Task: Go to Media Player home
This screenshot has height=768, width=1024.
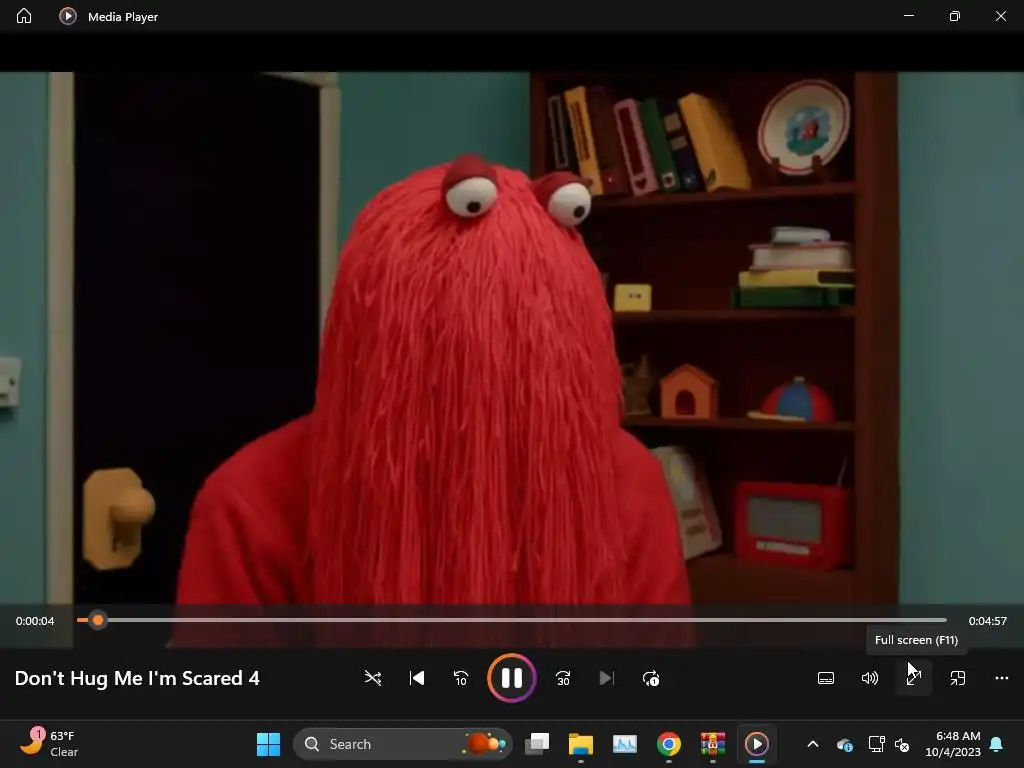Action: click(24, 16)
